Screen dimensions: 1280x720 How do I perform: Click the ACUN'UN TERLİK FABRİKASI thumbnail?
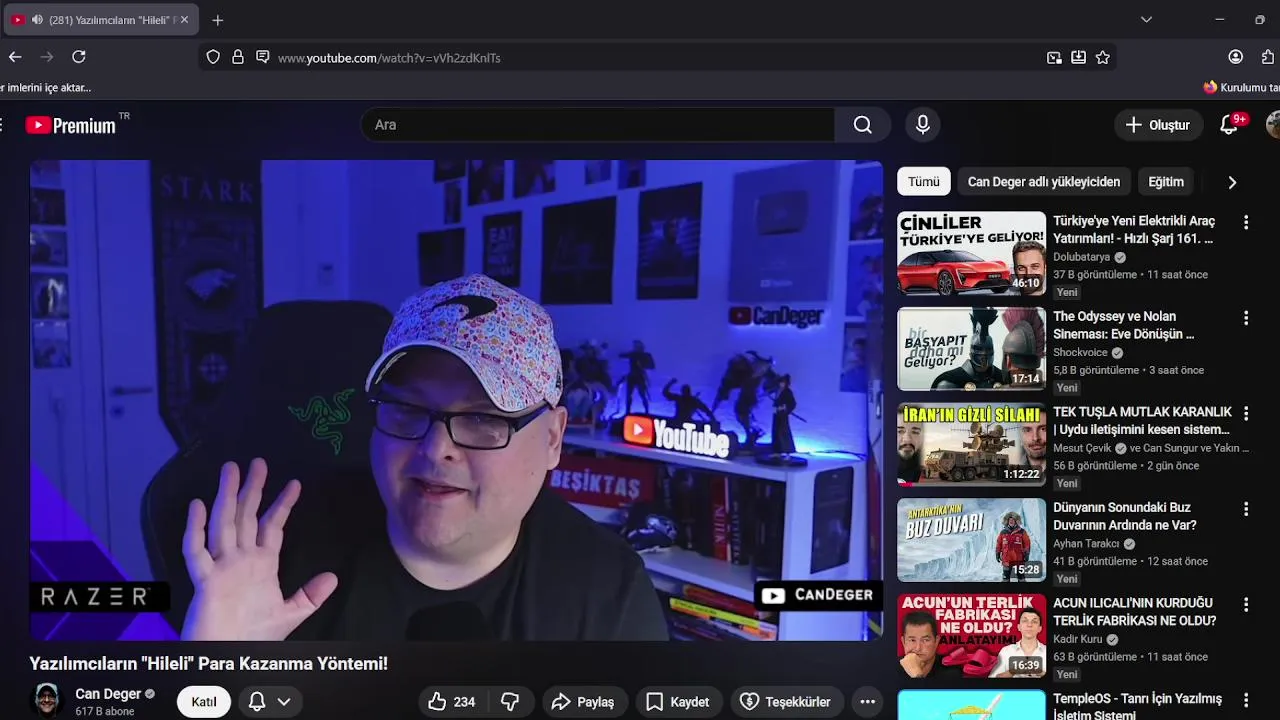[x=971, y=636]
